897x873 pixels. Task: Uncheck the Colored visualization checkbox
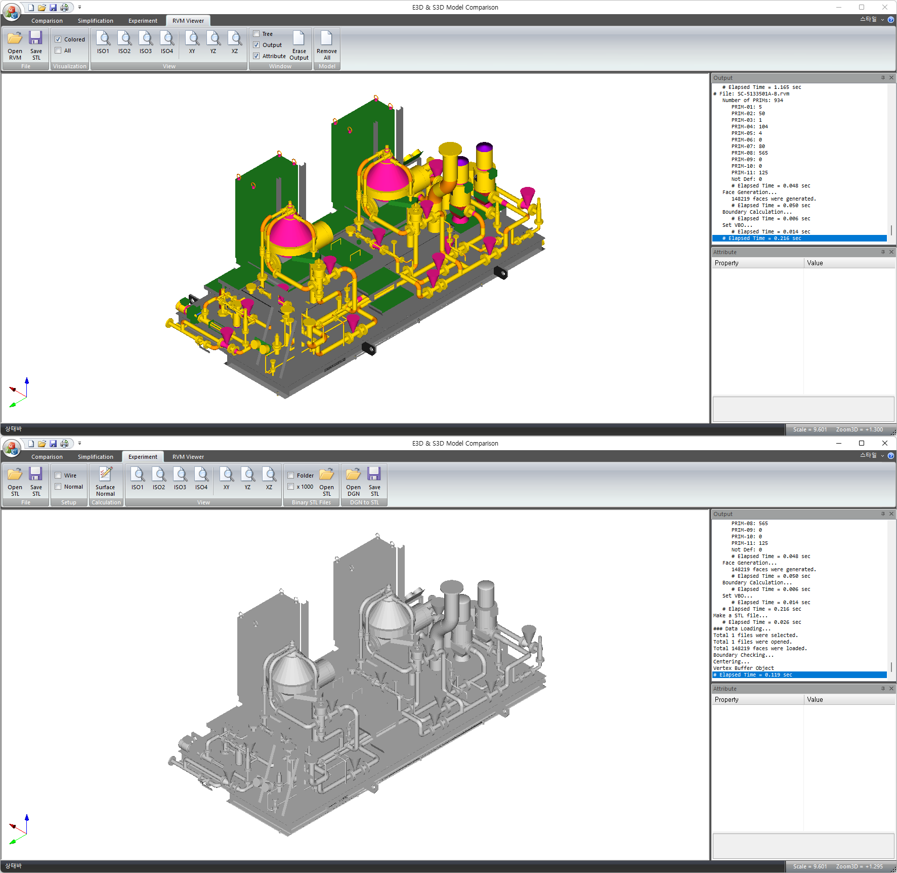(x=59, y=40)
